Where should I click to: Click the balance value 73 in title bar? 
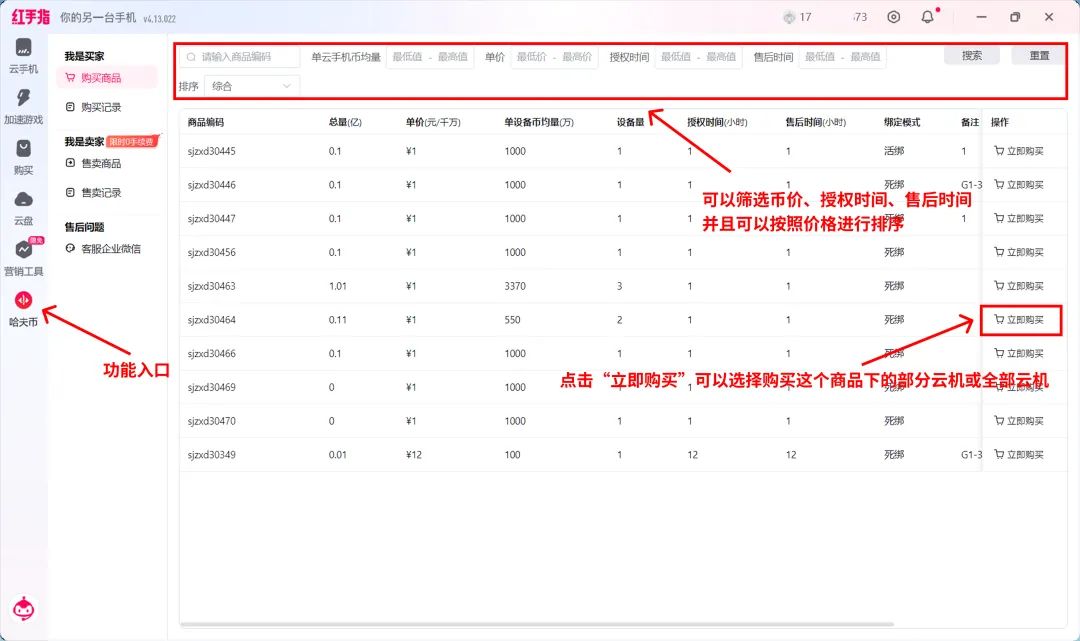pos(860,17)
